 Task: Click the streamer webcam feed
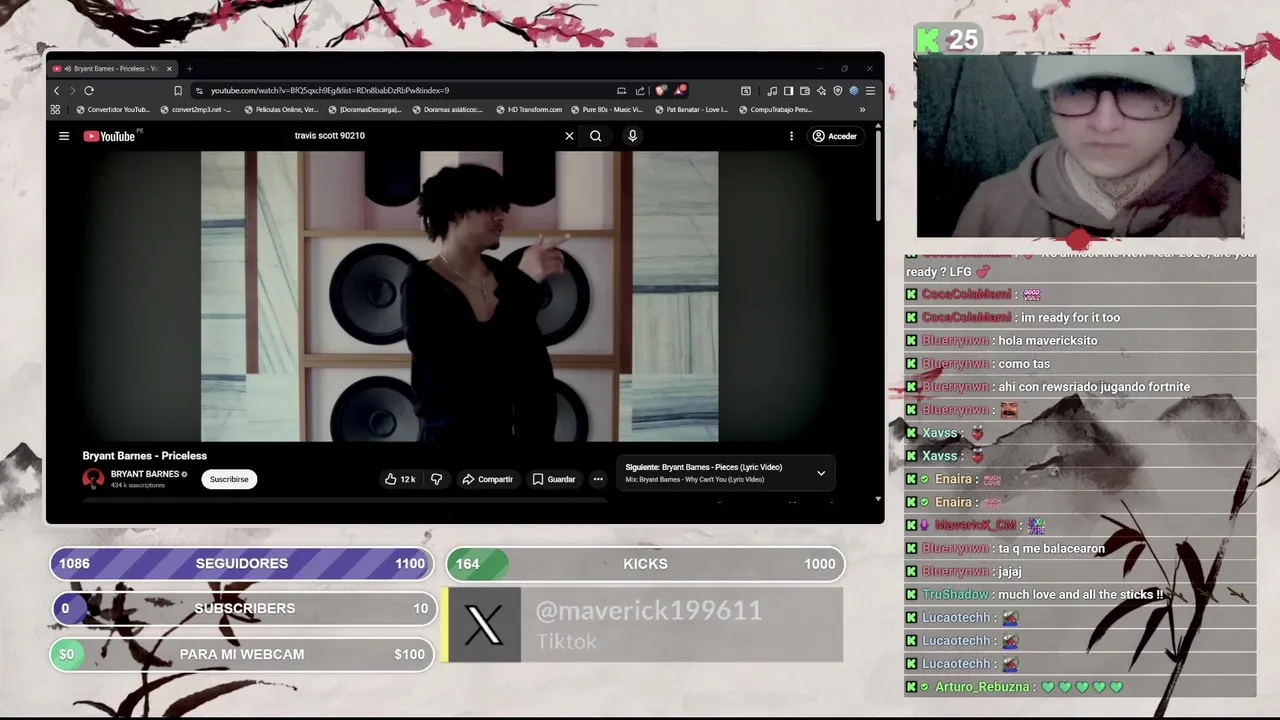click(x=1079, y=146)
